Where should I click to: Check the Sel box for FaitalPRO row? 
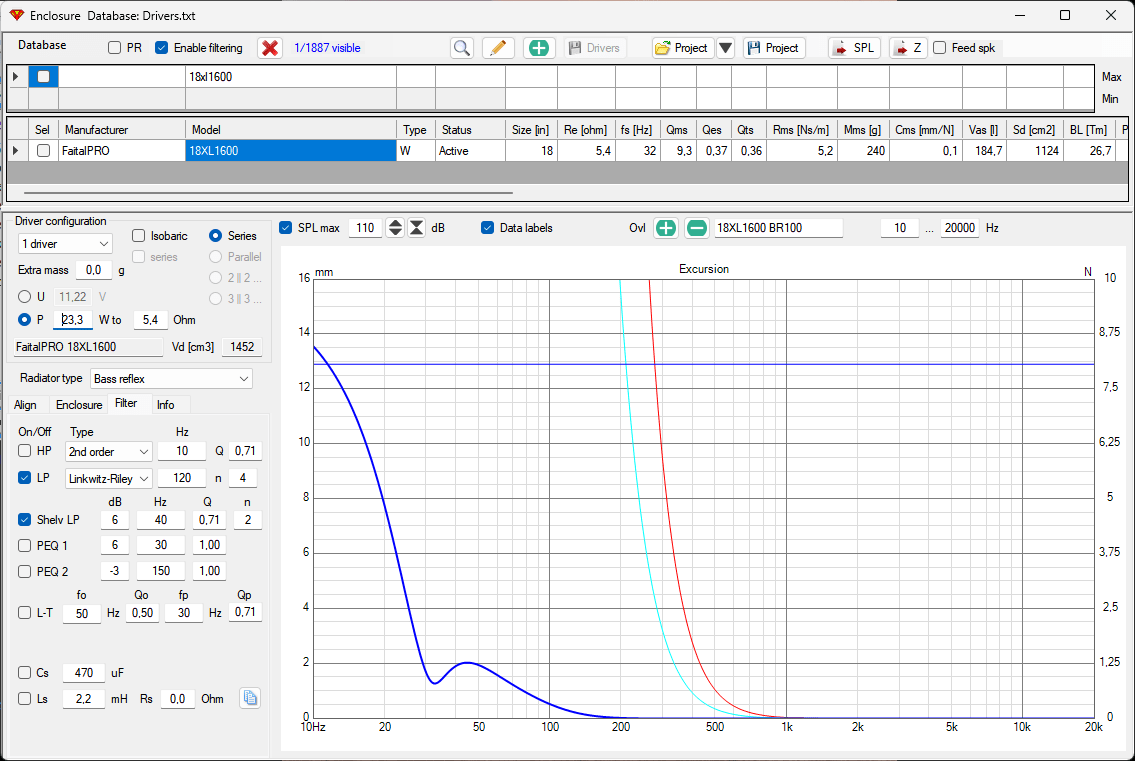tap(43, 151)
